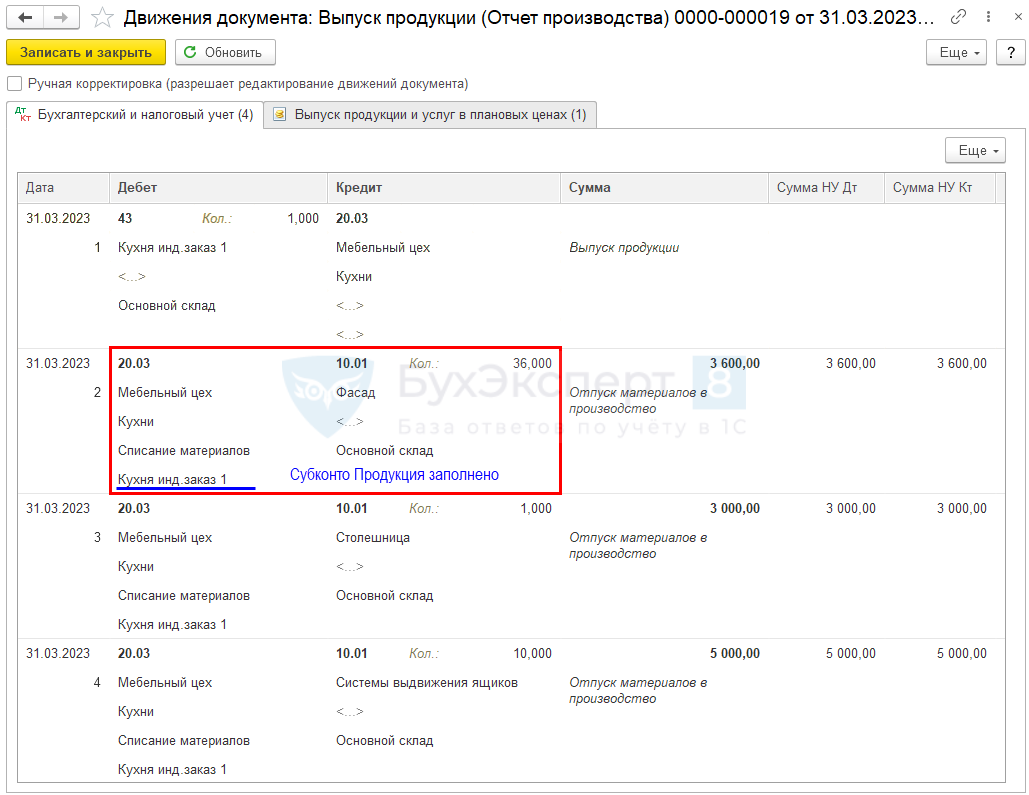
Task: Click the Записать и закрыть button
Action: pyautogui.click(x=86, y=53)
